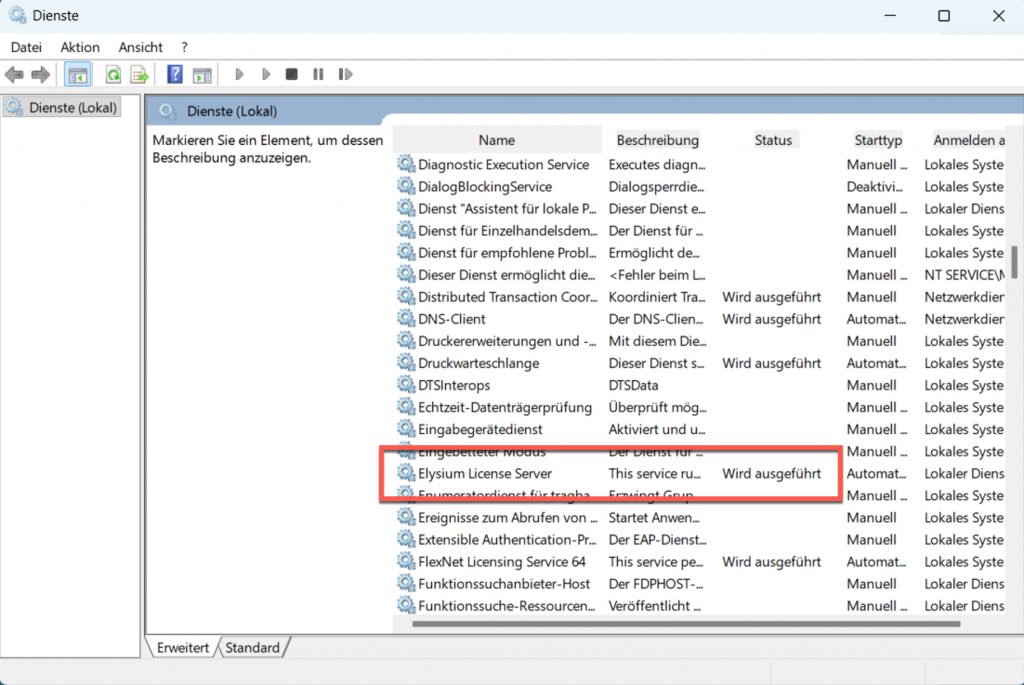Viewport: 1024px width, 685px height.
Task: Click the export list toolbar icon
Action: click(x=140, y=75)
